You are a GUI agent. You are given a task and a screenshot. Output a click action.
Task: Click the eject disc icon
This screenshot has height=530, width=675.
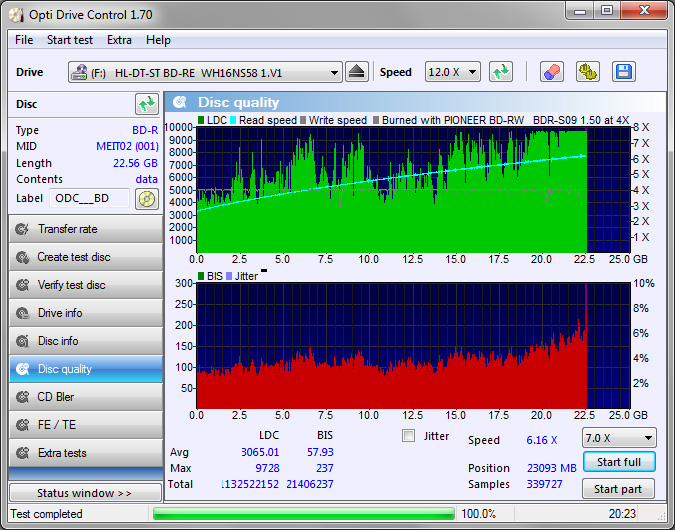[358, 72]
